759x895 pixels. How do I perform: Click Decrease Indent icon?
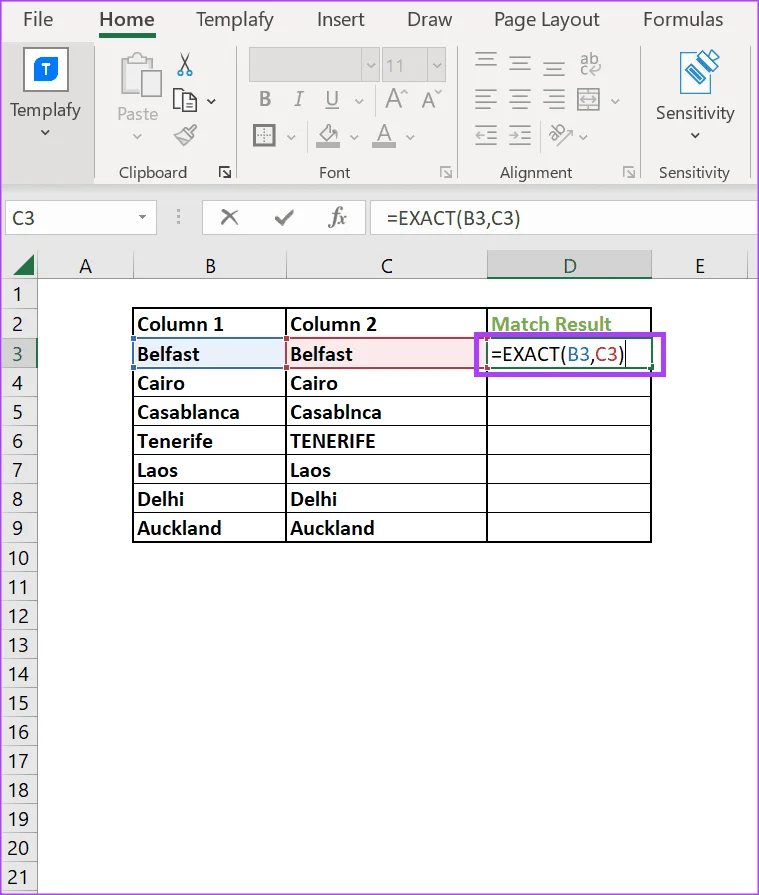click(486, 136)
